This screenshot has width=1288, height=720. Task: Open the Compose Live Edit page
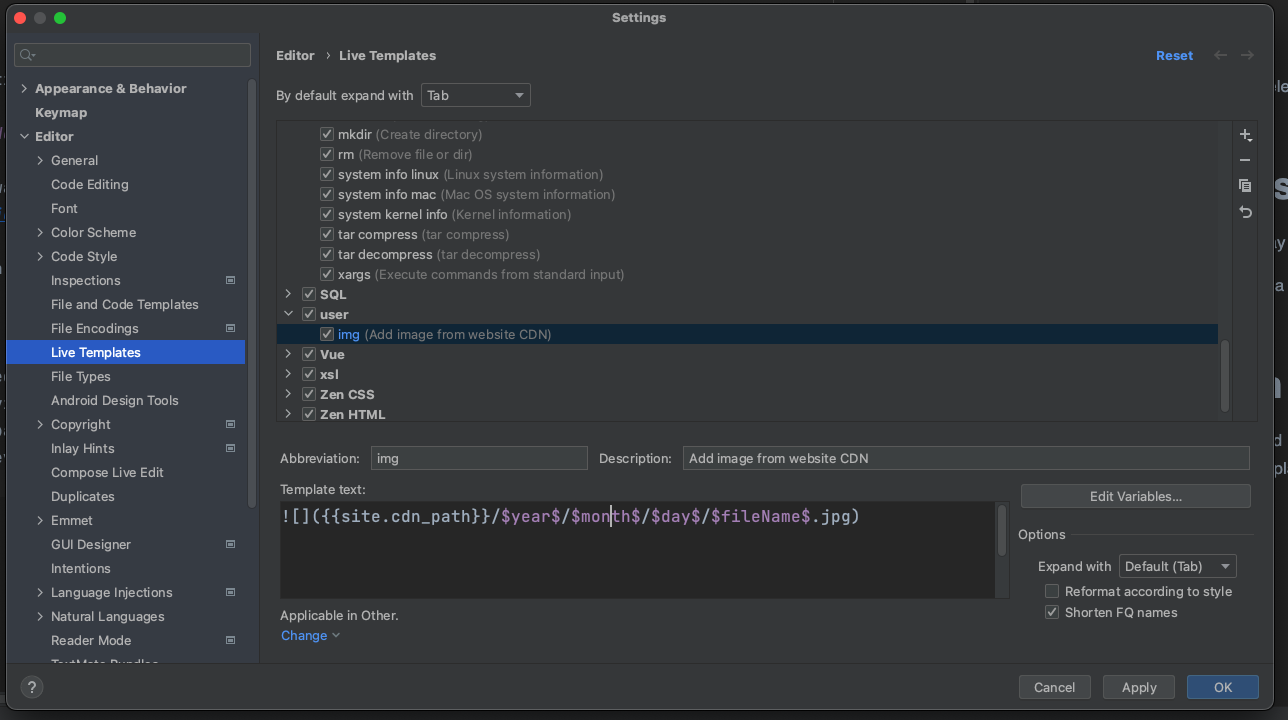[107, 472]
